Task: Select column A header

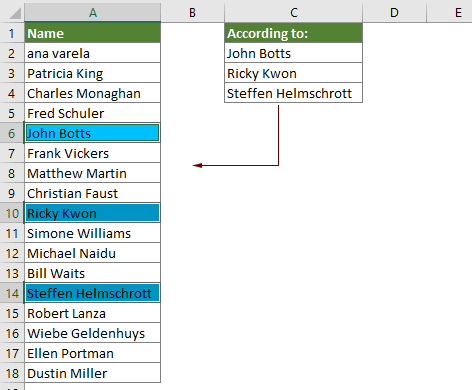Action: pyautogui.click(x=93, y=13)
